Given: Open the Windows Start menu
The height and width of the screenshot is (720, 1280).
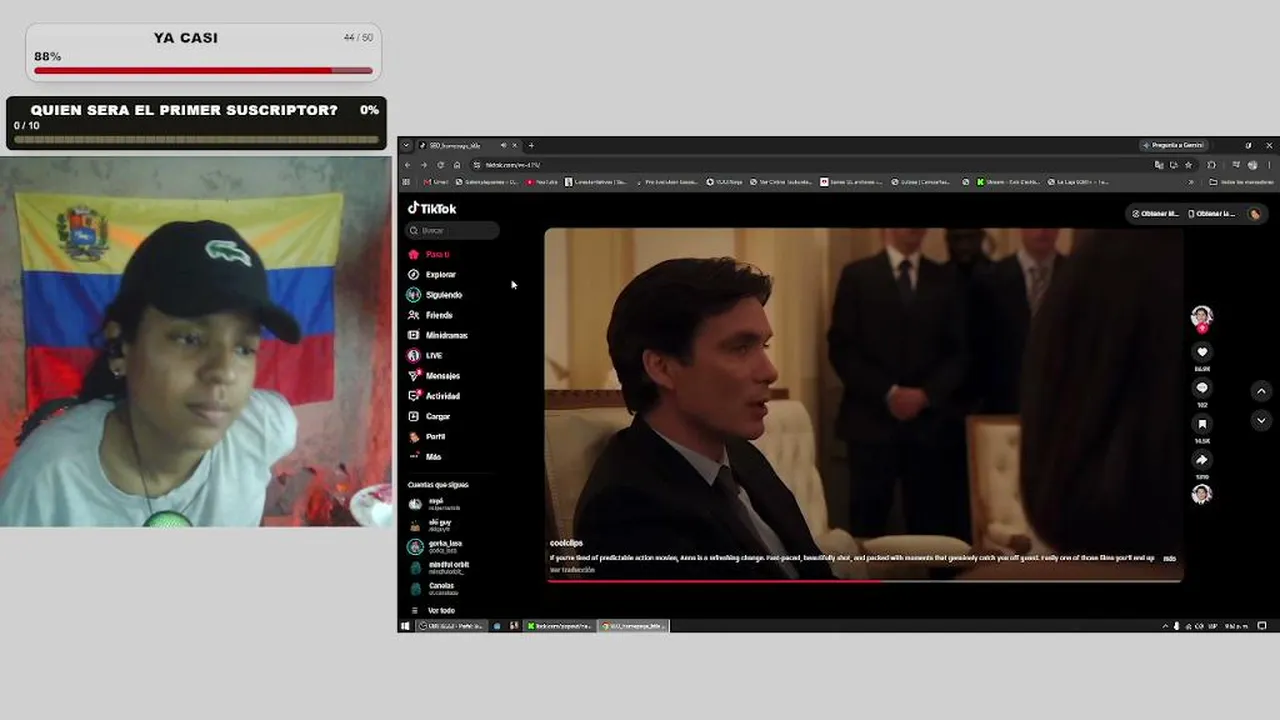Looking at the screenshot, I should pos(405,626).
